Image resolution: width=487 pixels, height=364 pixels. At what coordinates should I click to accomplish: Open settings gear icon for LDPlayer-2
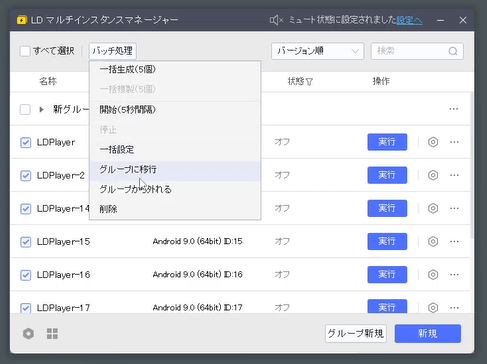coord(433,175)
